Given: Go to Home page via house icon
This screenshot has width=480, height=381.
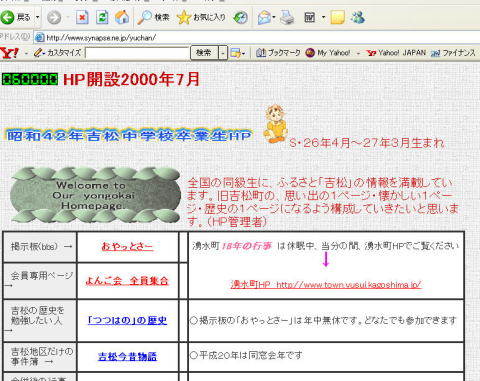Looking at the screenshot, I should tap(122, 17).
